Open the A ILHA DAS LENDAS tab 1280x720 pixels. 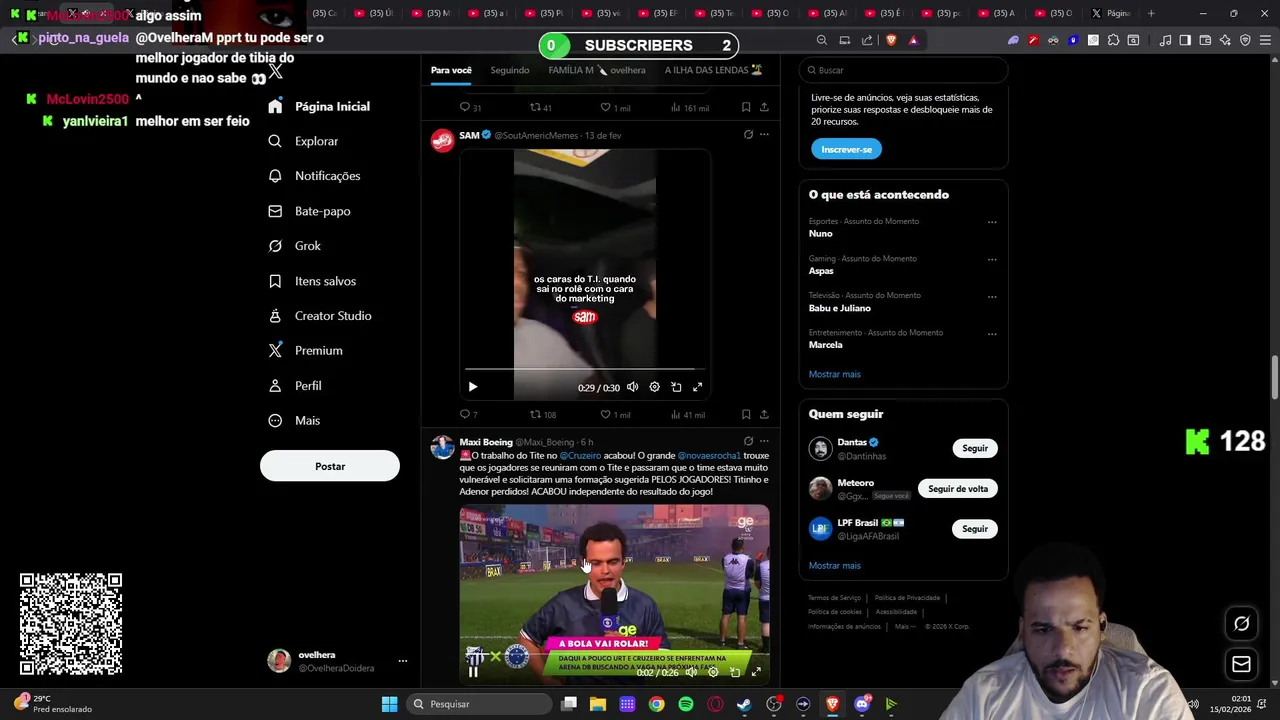(714, 70)
